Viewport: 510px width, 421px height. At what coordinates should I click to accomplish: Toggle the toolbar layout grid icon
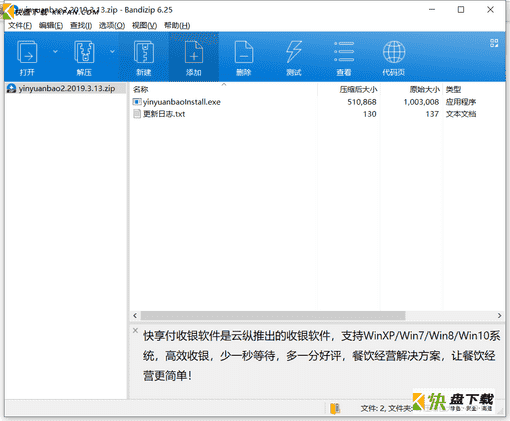click(x=494, y=43)
